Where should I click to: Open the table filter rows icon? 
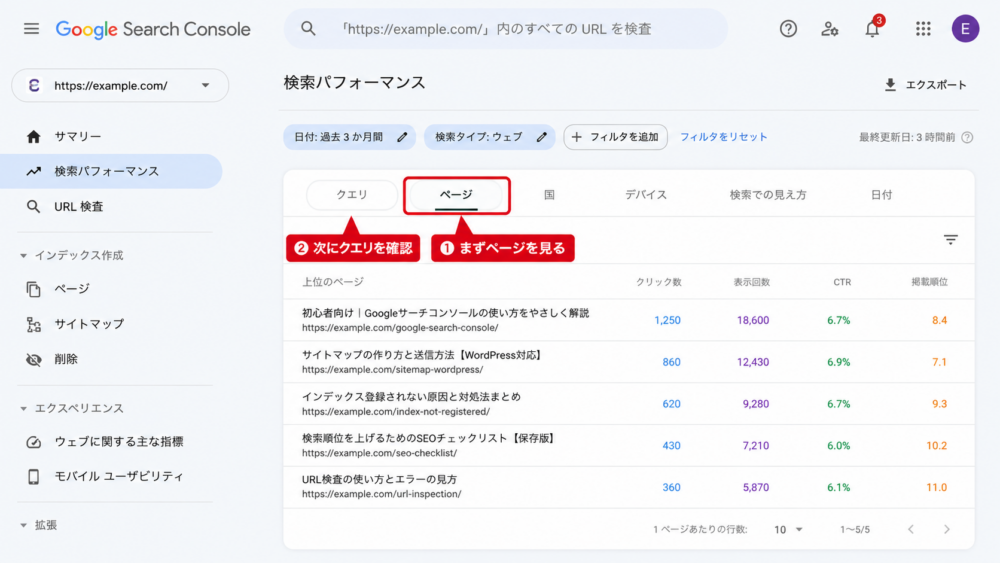tap(951, 240)
